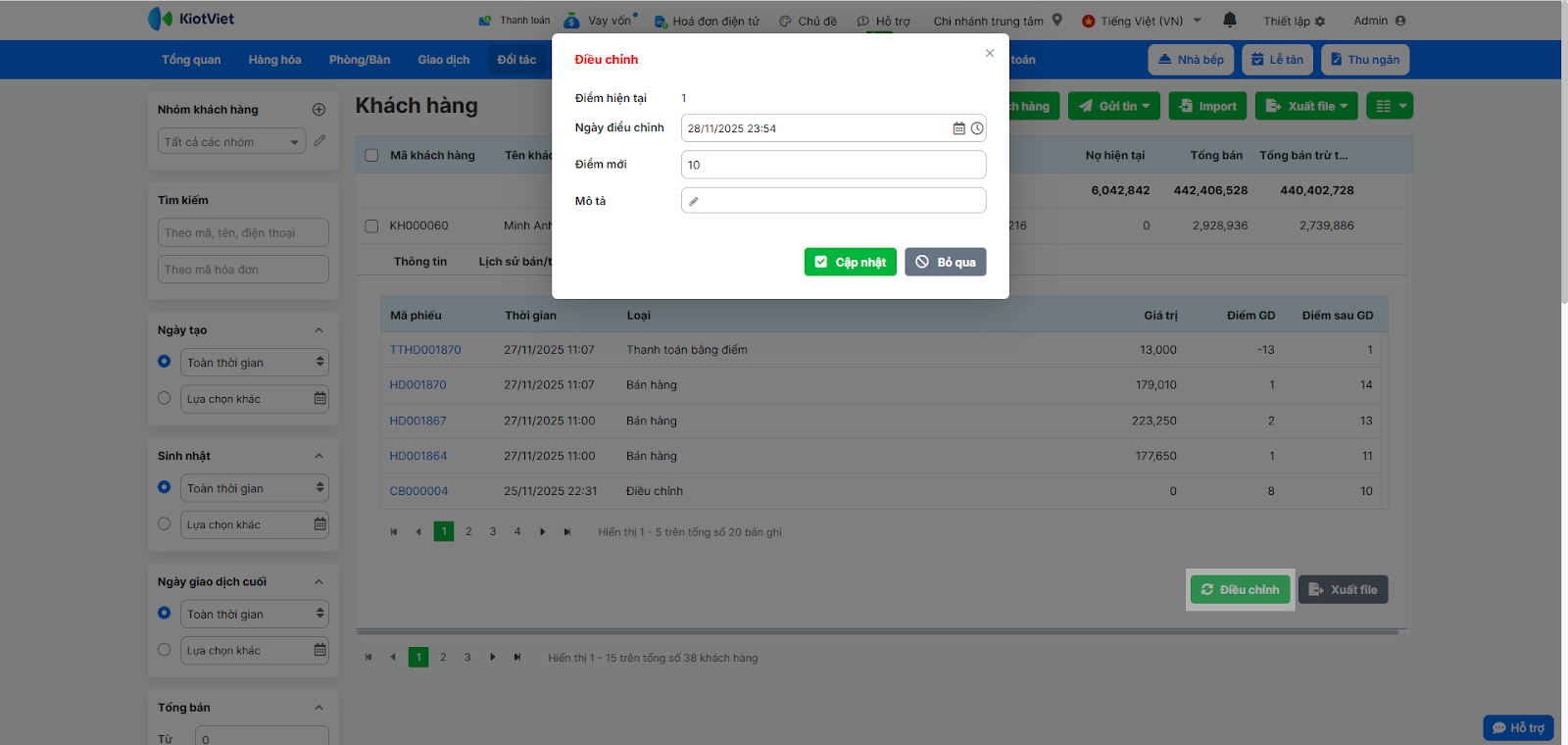This screenshot has width=1568, height=745.
Task: Open Tiếng Việt language dropdown
Action: (1141, 21)
